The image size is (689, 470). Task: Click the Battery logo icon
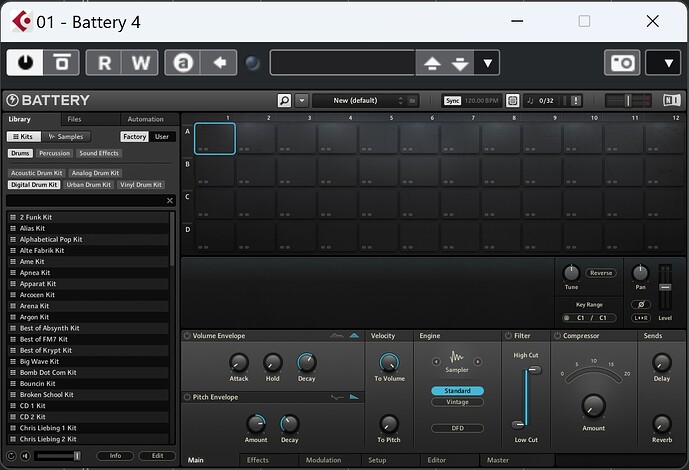(12, 100)
